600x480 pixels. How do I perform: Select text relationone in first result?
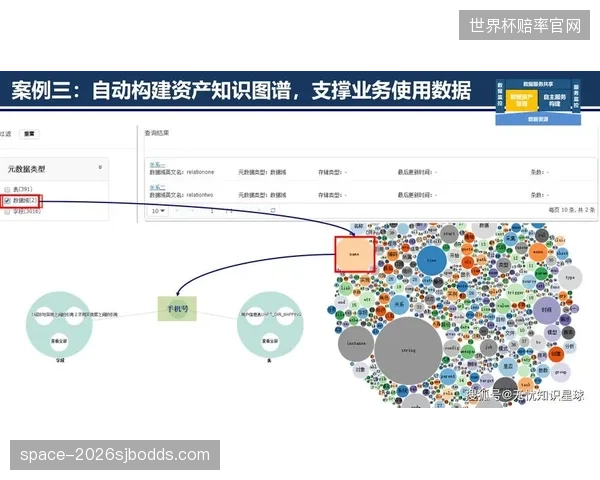[x=200, y=172]
